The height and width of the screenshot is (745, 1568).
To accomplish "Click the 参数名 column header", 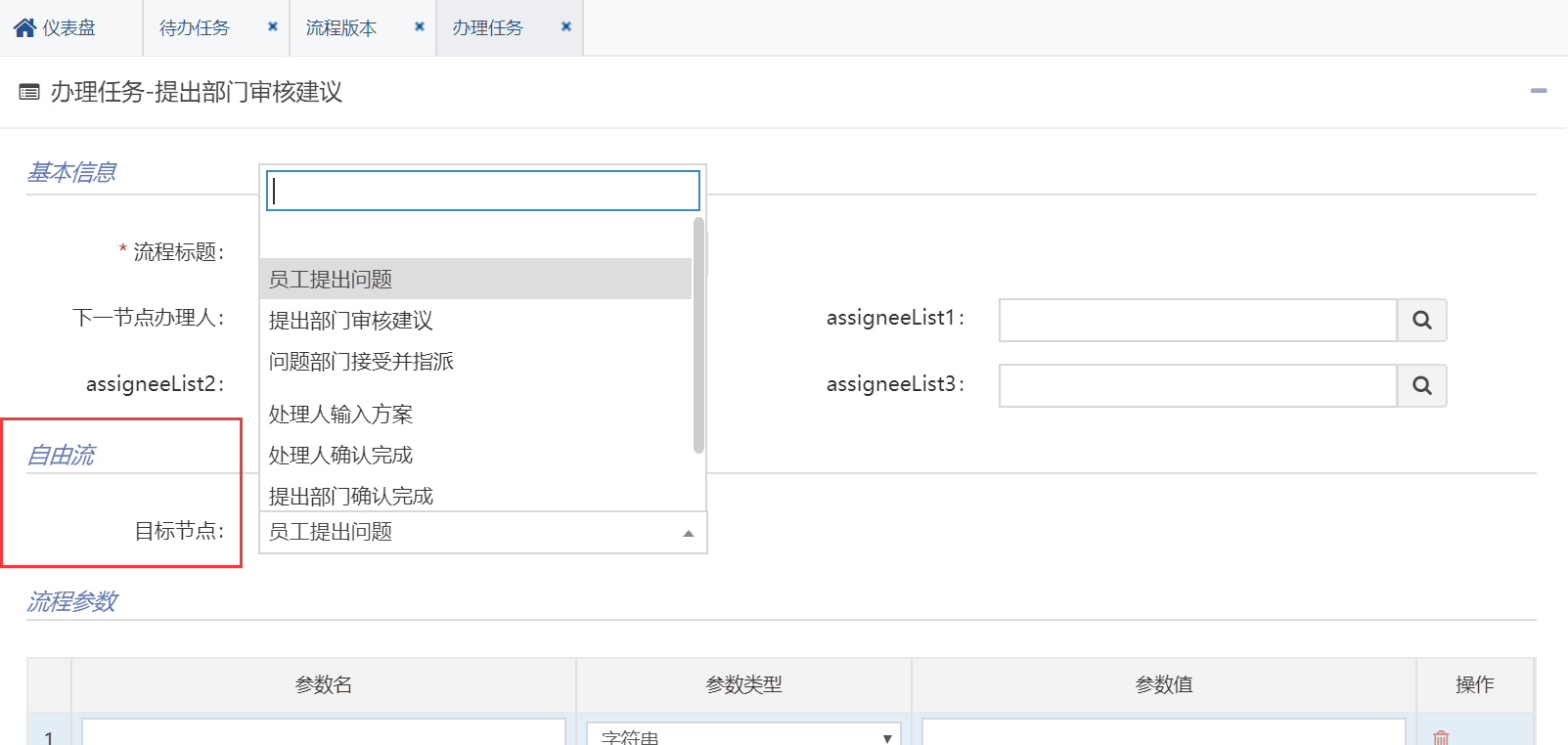I will click(324, 684).
